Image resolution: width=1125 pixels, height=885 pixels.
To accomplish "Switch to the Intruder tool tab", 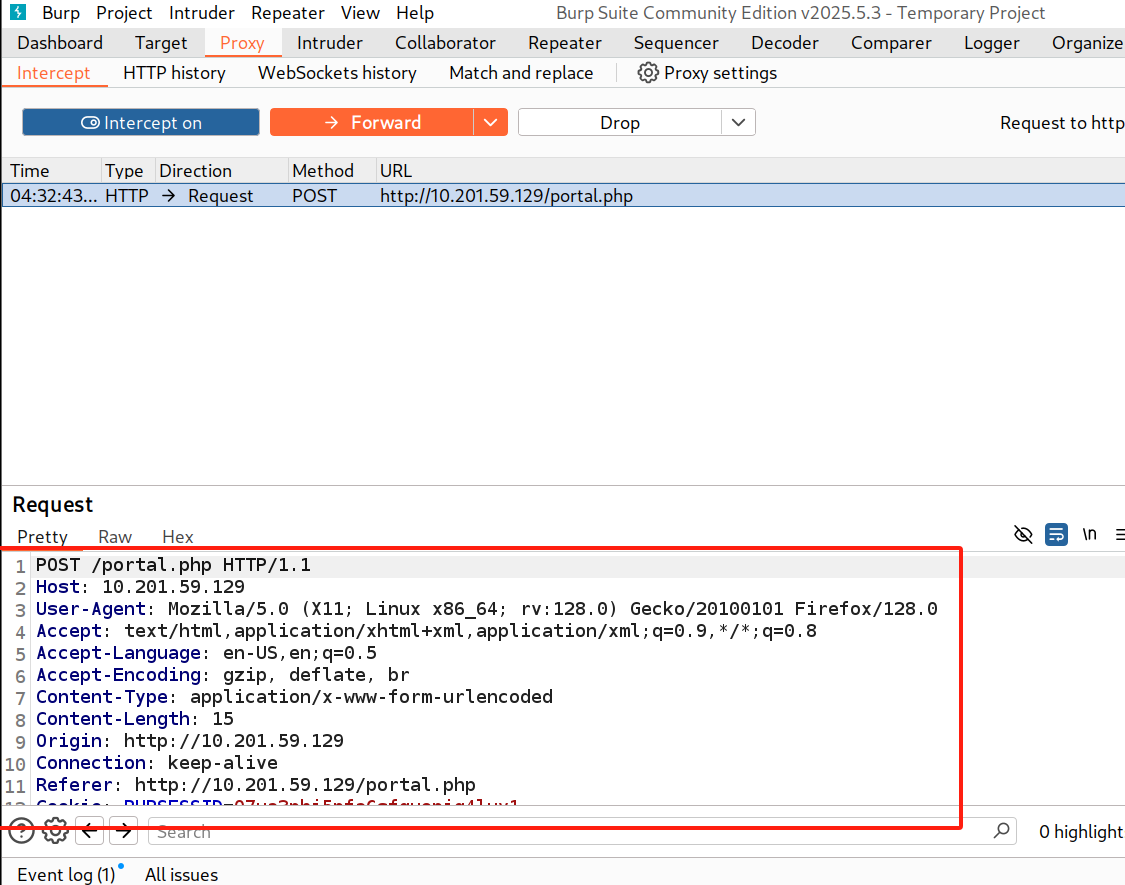I will tap(330, 43).
